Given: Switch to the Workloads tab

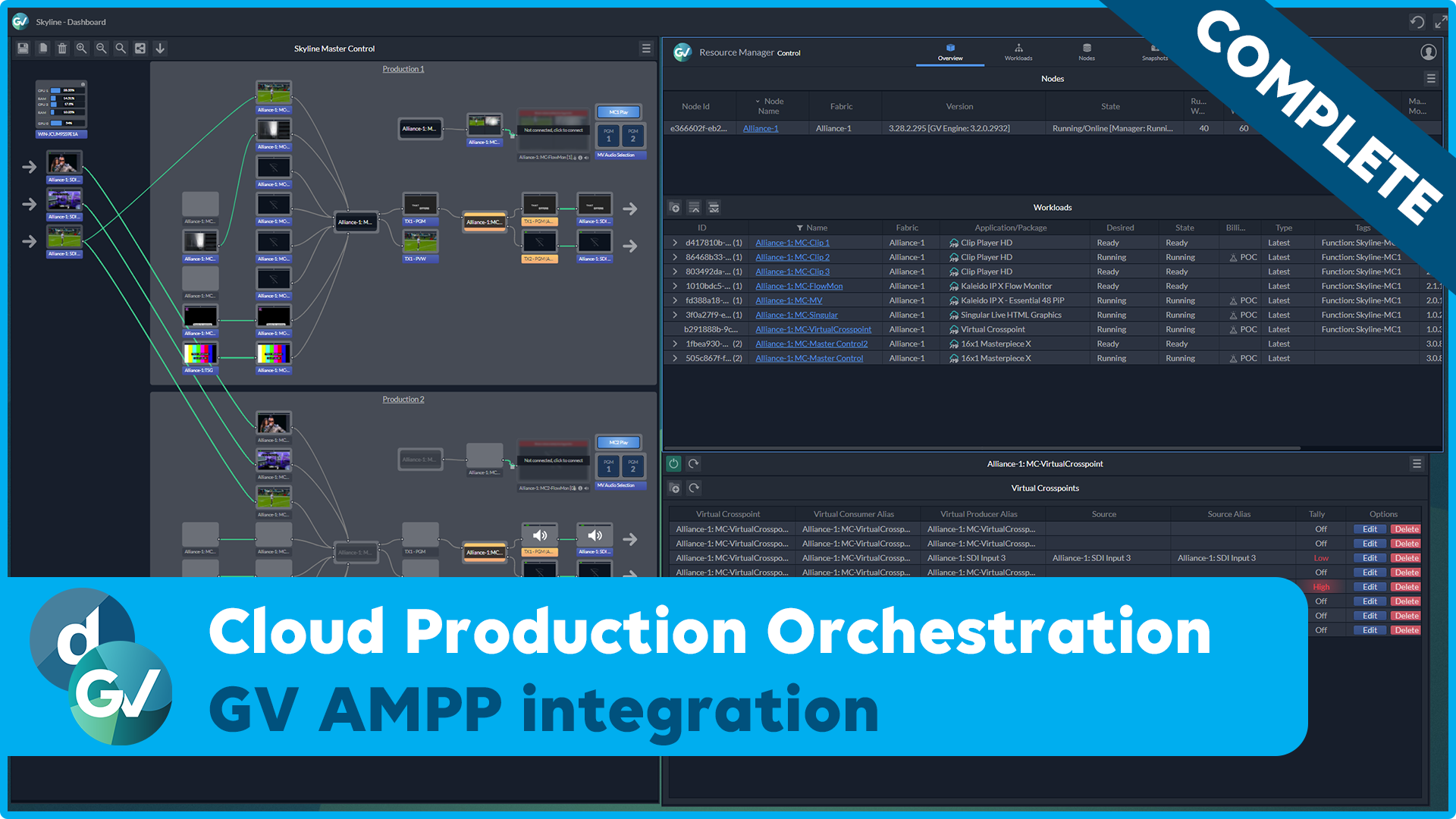Looking at the screenshot, I should [1018, 52].
